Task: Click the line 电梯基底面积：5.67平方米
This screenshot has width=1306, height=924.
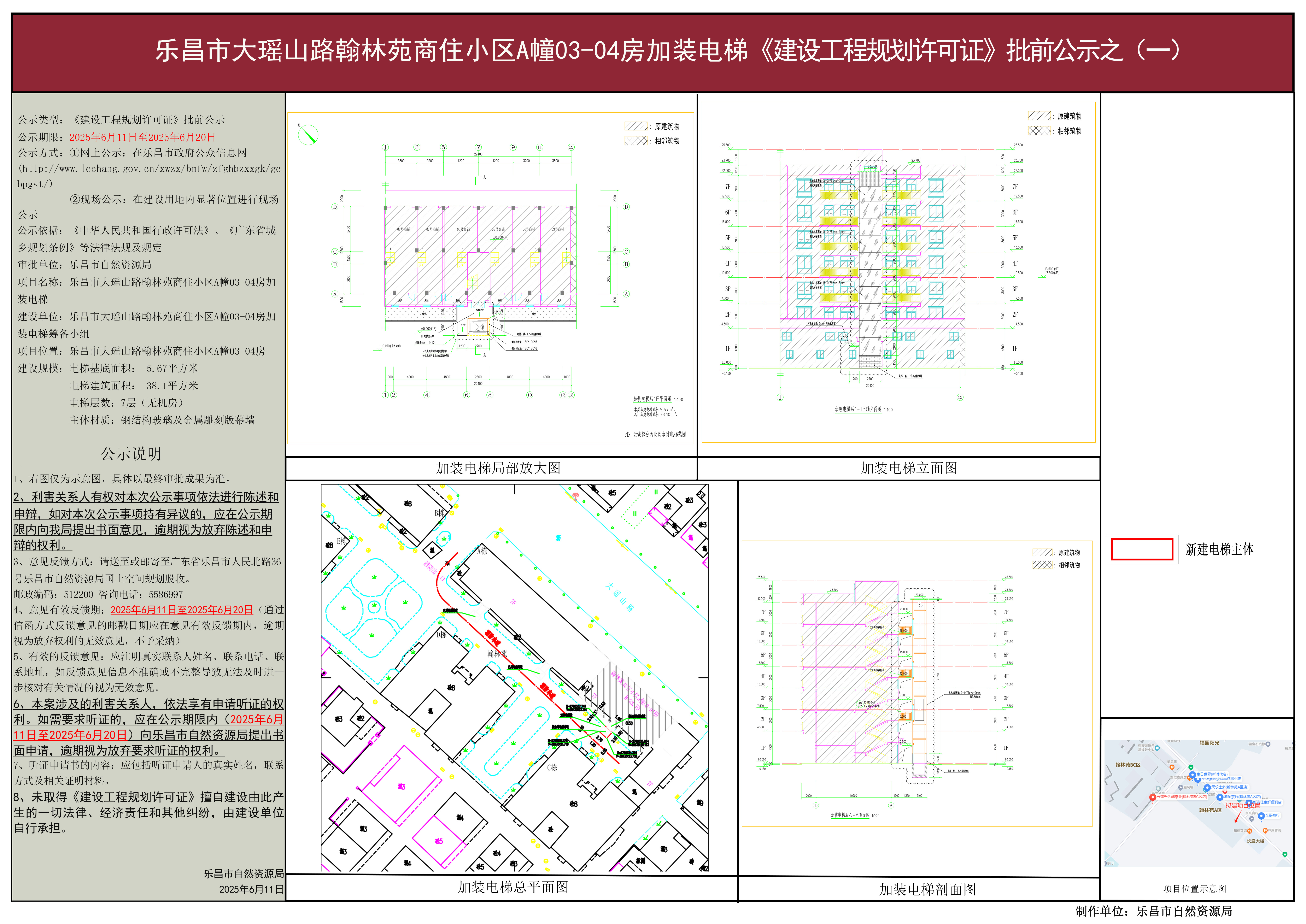Action: [134, 369]
